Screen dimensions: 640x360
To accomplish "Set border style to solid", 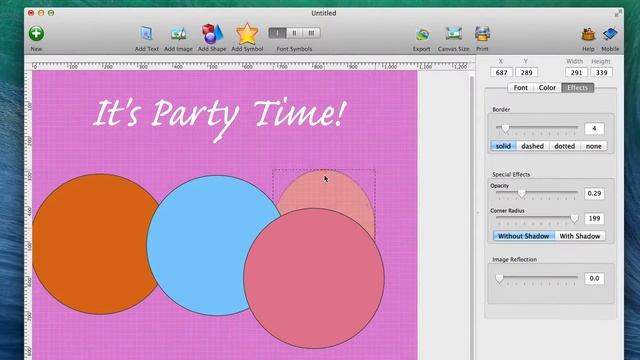I will [x=503, y=146].
